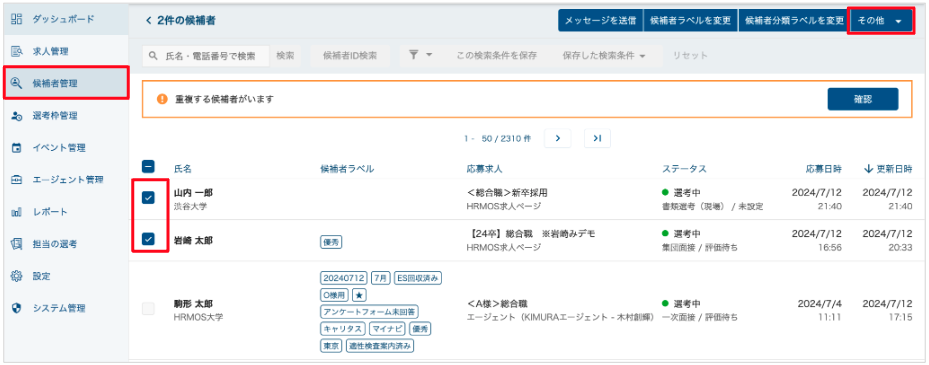Check the 駒形 太郎 row checkbox

pos(148,308)
